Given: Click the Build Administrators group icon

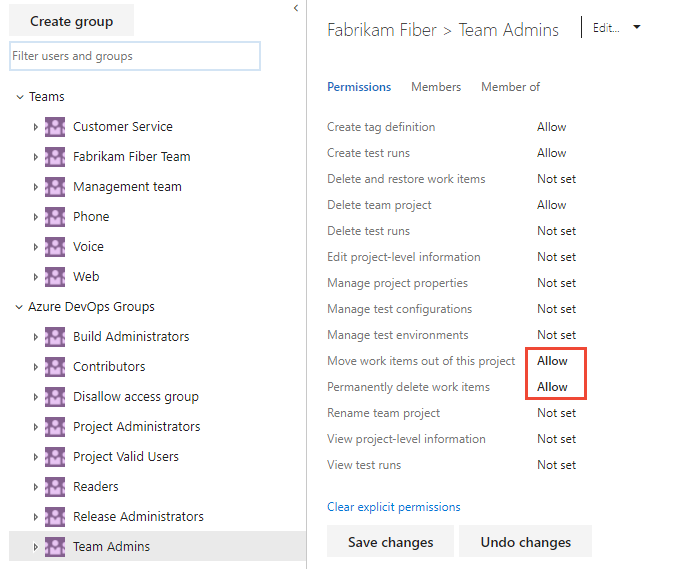Looking at the screenshot, I should (55, 337).
